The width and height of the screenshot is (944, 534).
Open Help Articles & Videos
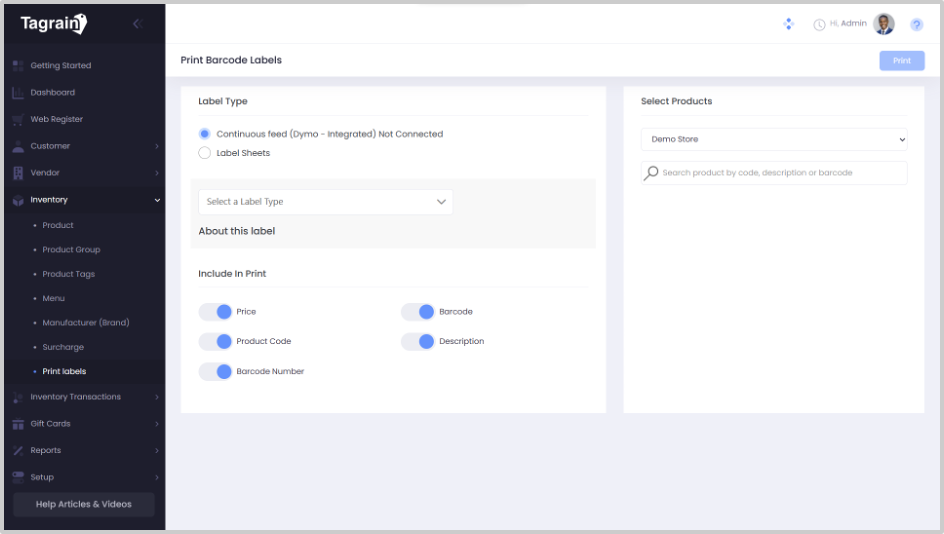pos(84,504)
